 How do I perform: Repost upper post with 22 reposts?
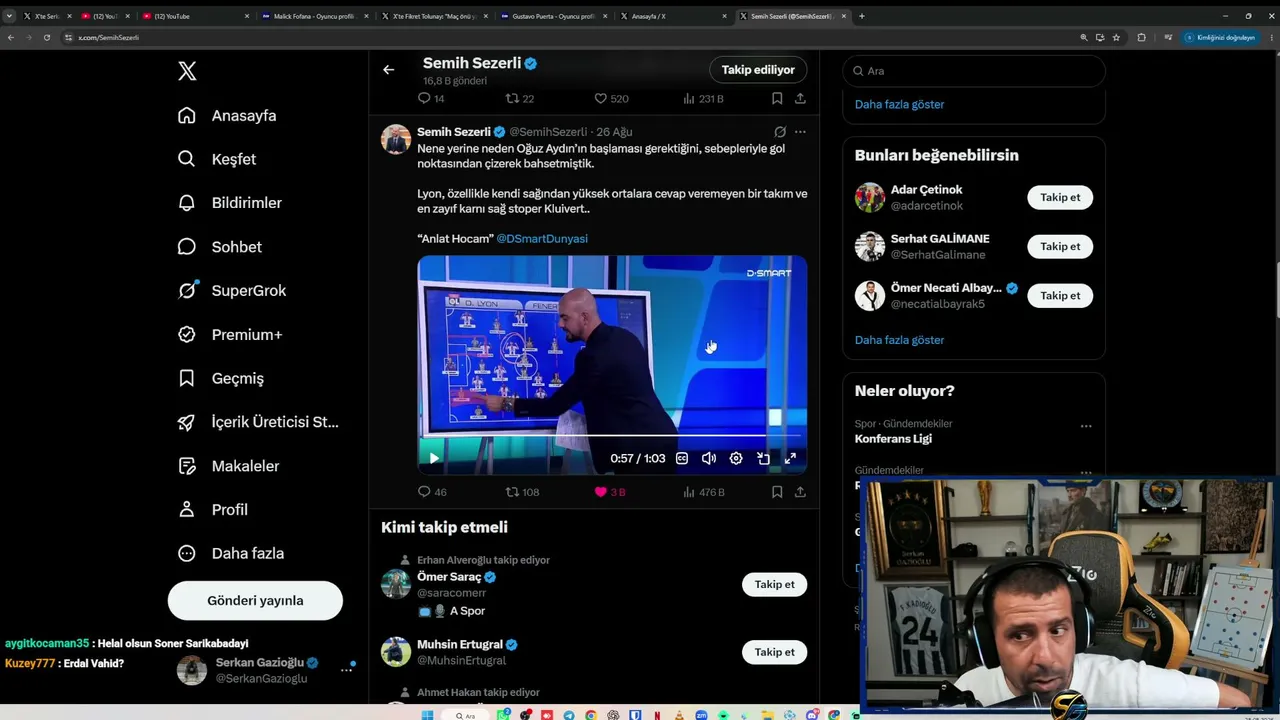pyautogui.click(x=520, y=99)
